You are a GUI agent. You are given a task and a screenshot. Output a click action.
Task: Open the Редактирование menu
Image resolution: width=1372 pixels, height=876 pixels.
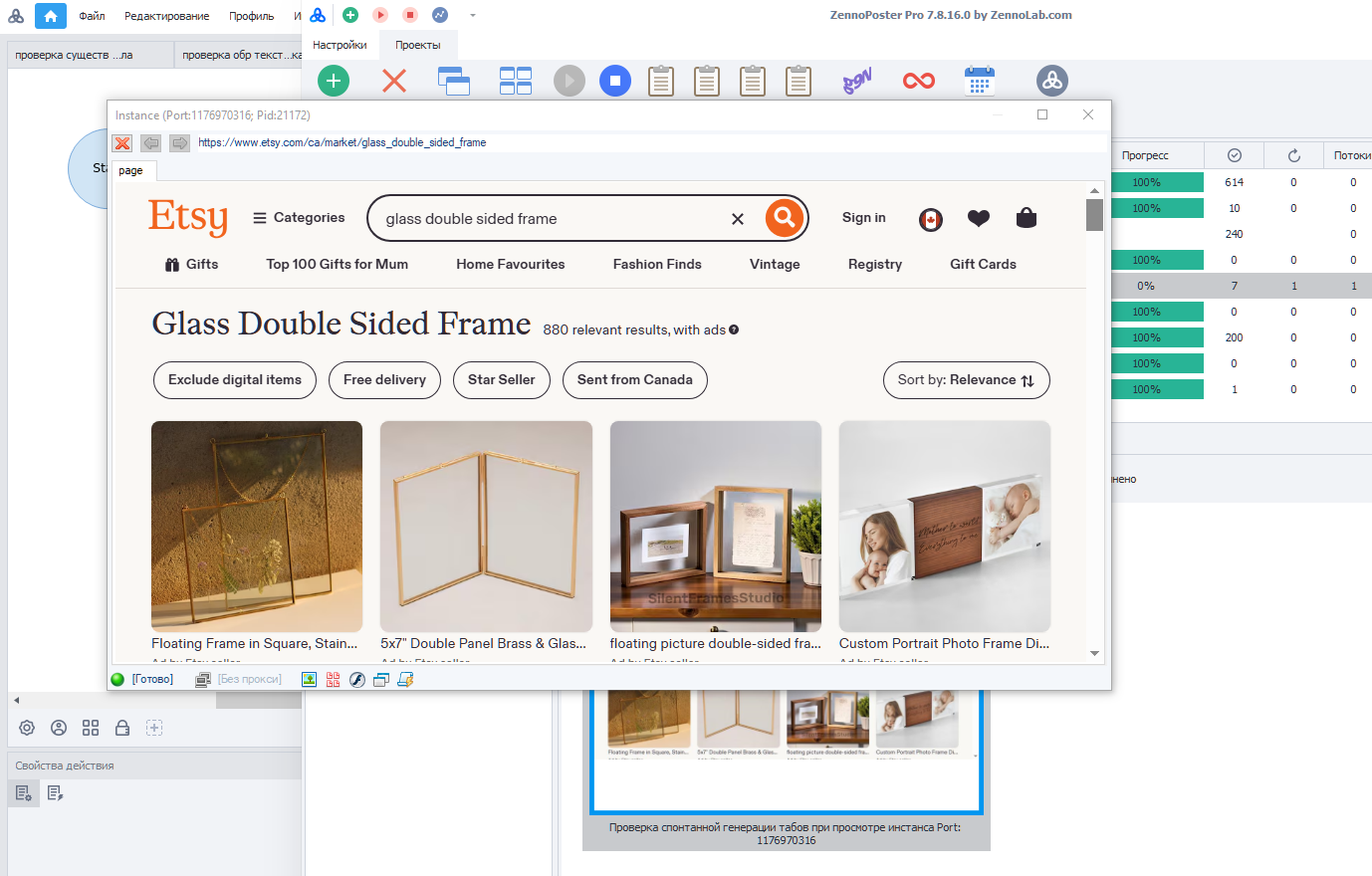coord(167,16)
